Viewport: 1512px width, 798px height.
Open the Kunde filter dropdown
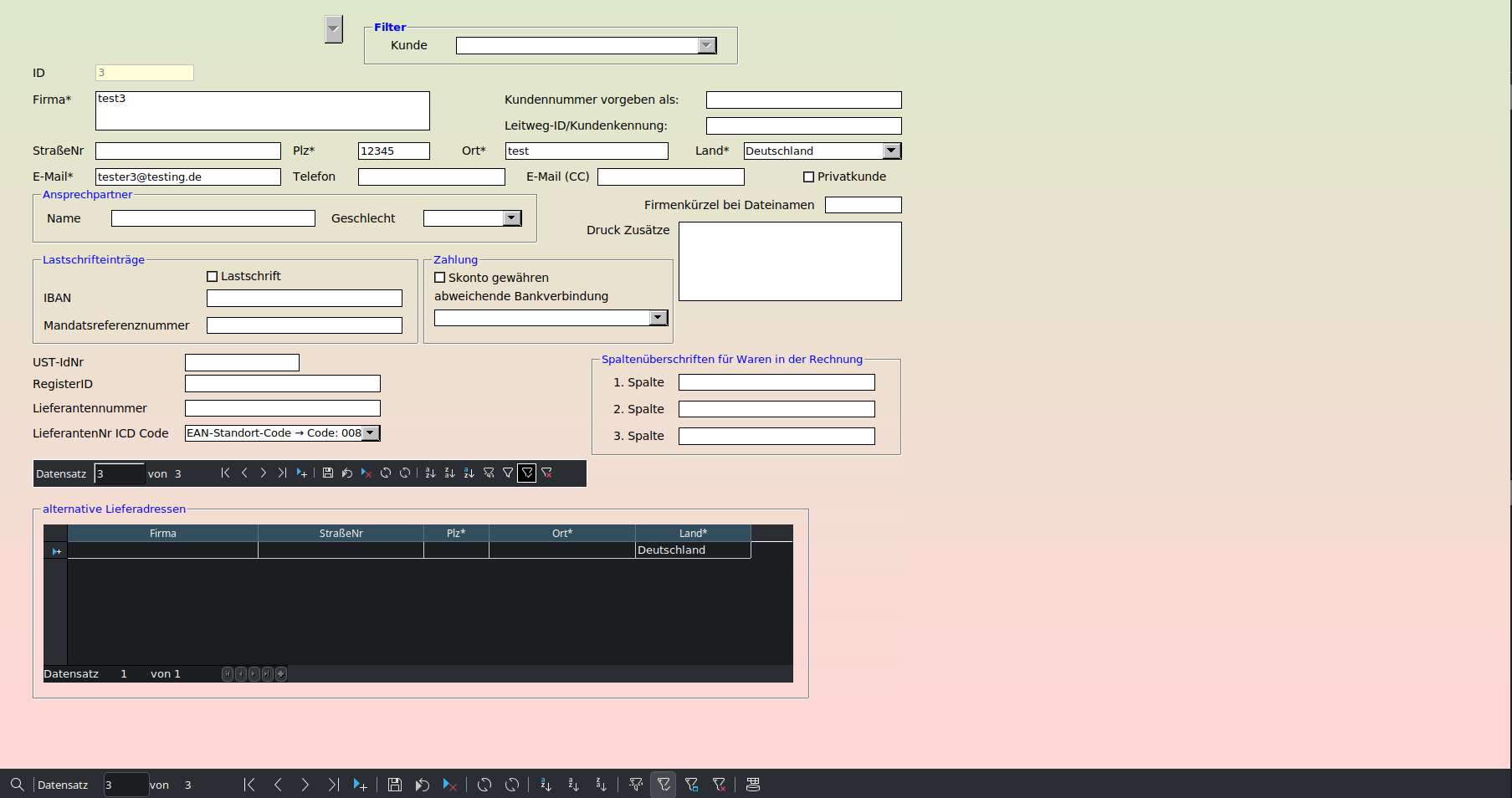pos(707,45)
